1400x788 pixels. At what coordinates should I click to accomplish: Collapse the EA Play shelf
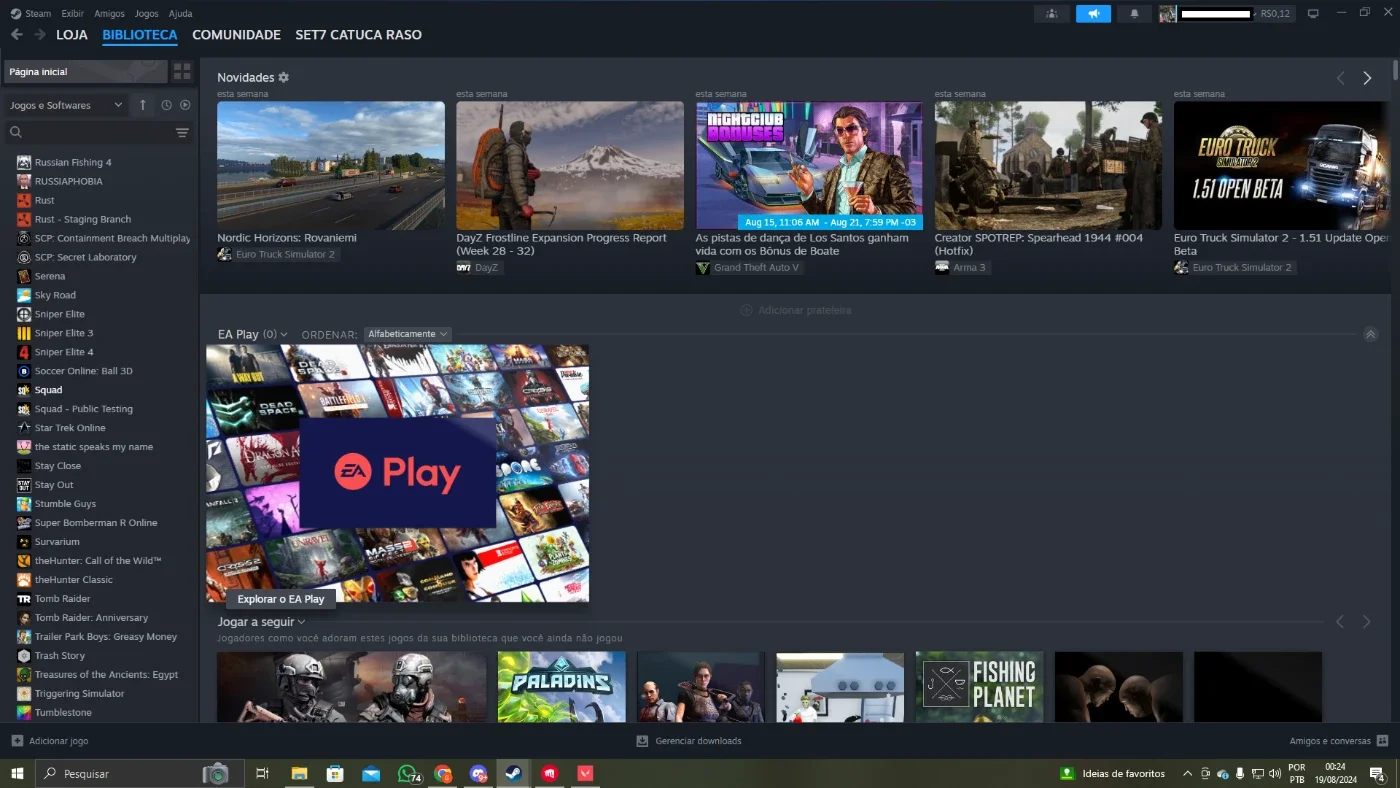coord(1371,334)
